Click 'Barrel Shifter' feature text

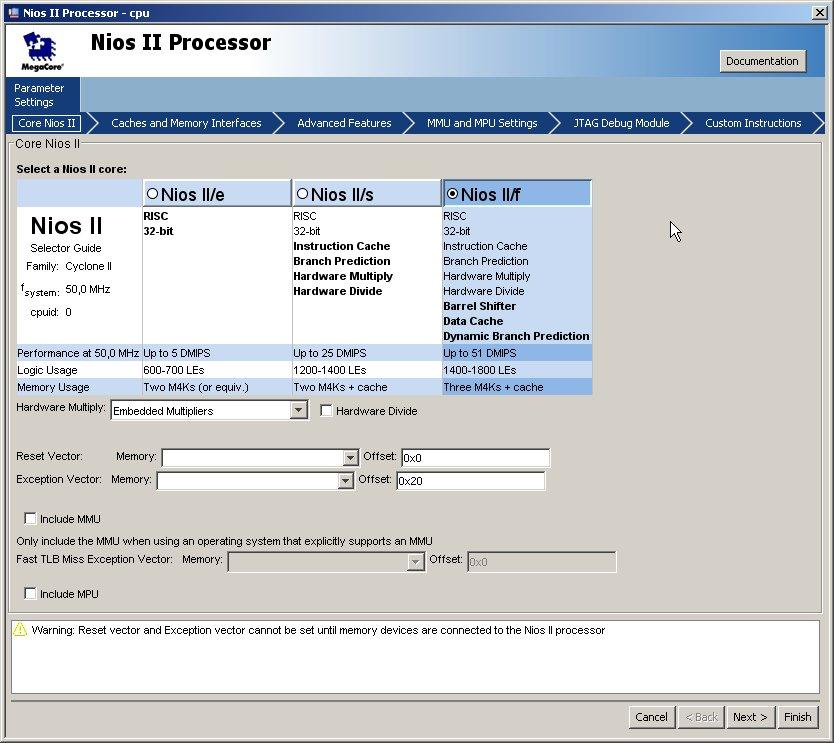tap(479, 306)
